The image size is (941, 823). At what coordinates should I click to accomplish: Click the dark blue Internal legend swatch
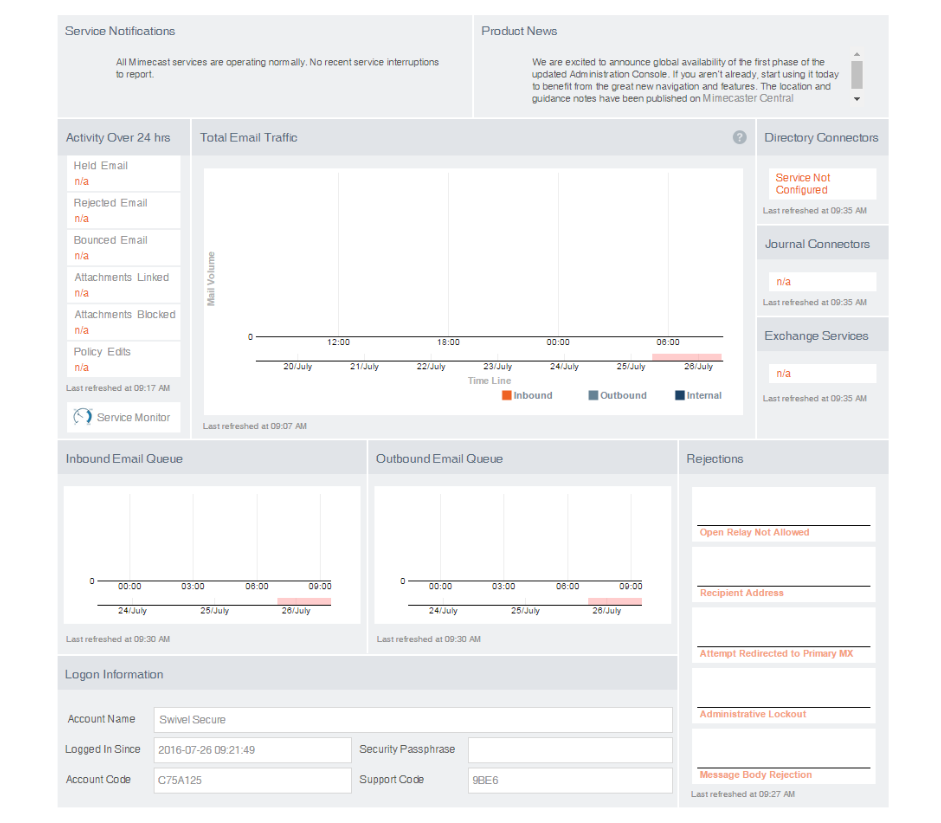pyautogui.click(x=680, y=395)
